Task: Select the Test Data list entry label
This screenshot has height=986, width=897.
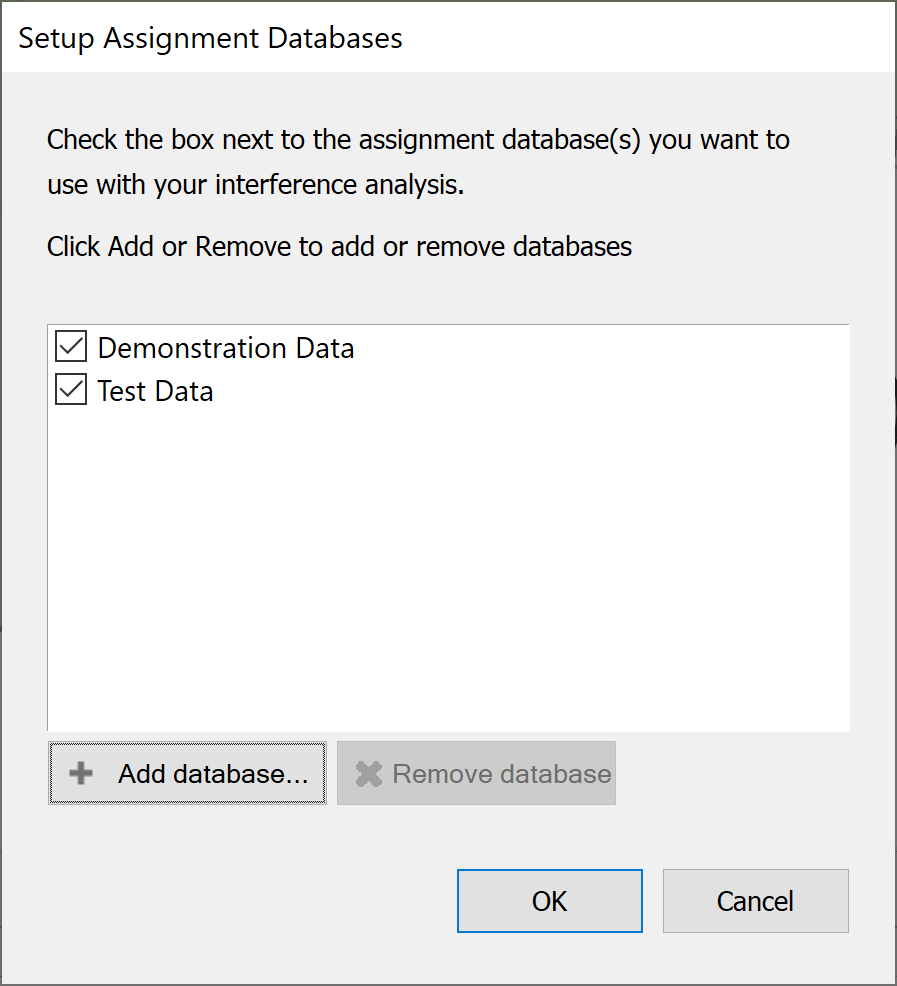Action: tap(155, 391)
